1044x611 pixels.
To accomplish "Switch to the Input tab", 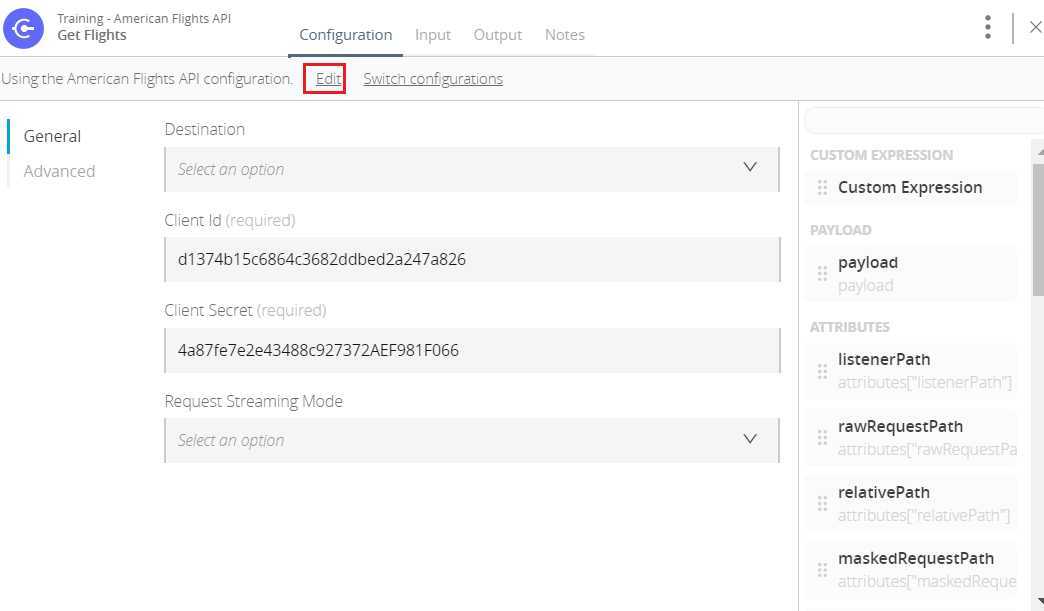I will coord(433,35).
